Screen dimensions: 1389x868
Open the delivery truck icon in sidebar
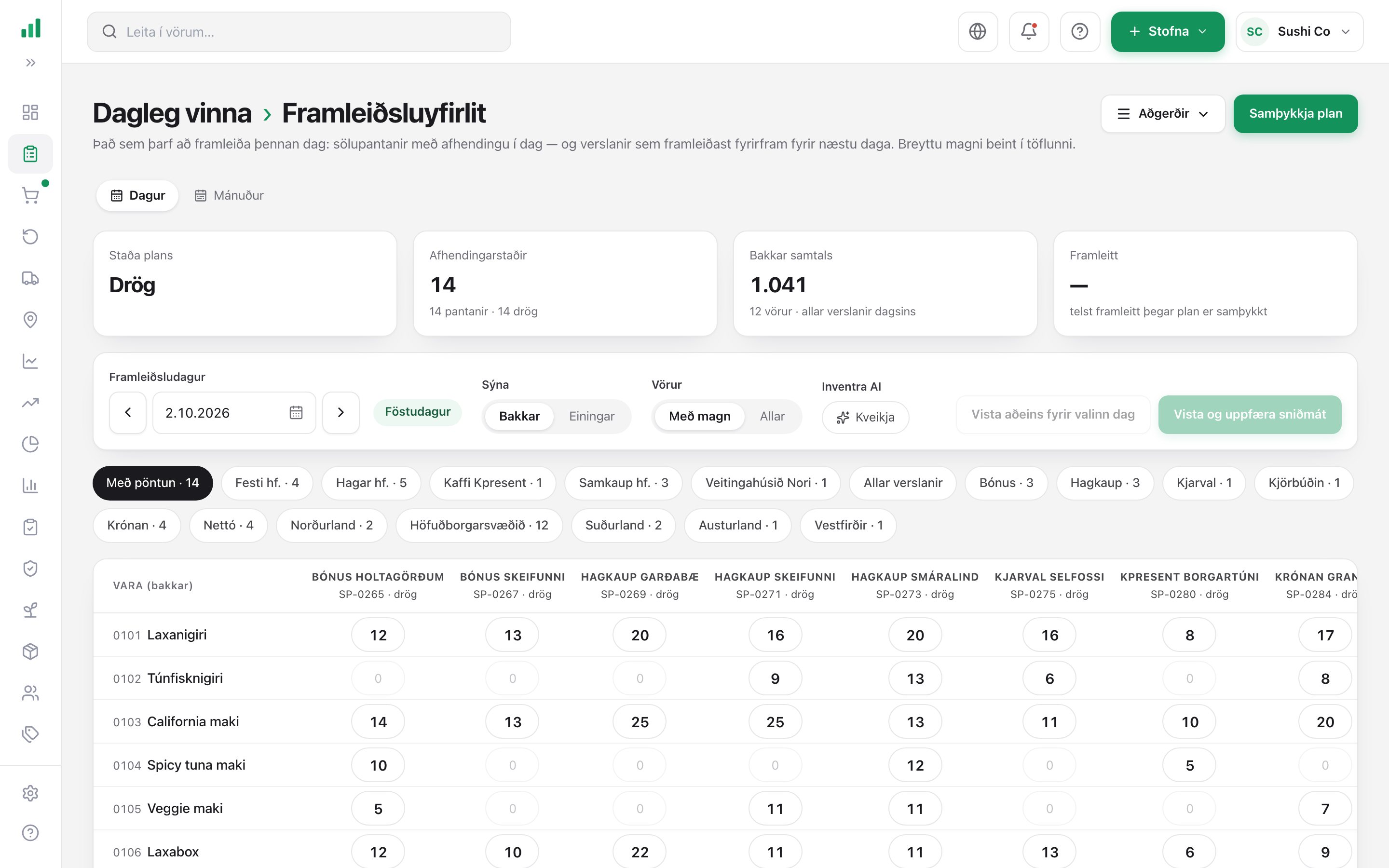click(30, 278)
